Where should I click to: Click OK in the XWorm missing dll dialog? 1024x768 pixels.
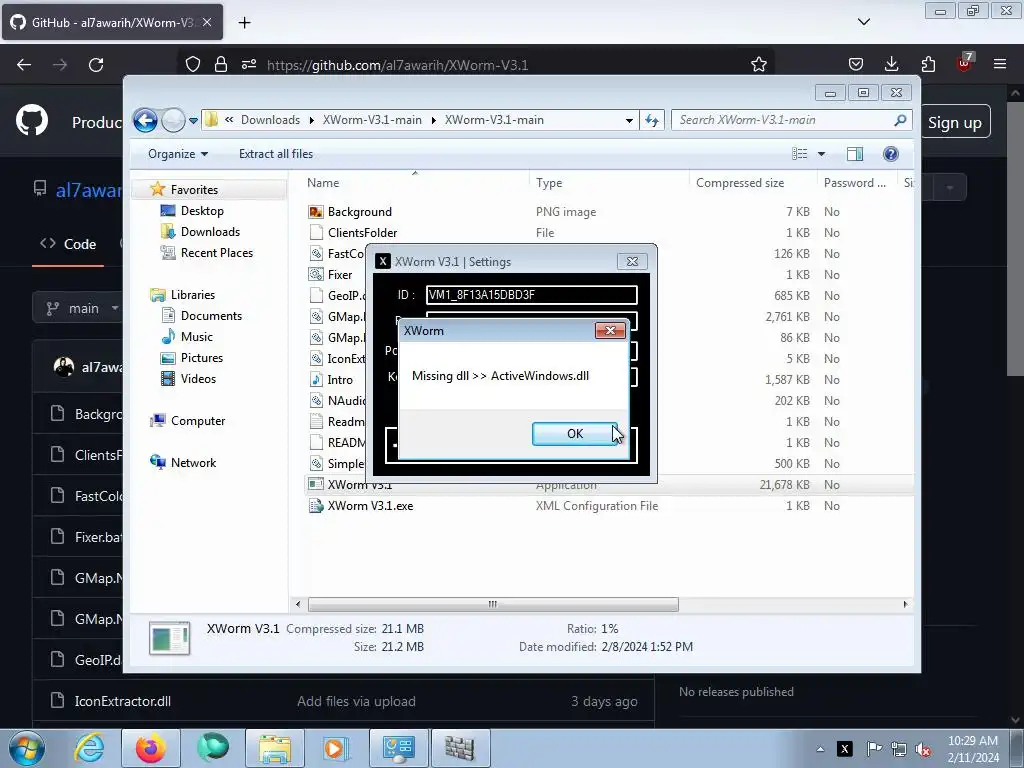[x=575, y=434]
